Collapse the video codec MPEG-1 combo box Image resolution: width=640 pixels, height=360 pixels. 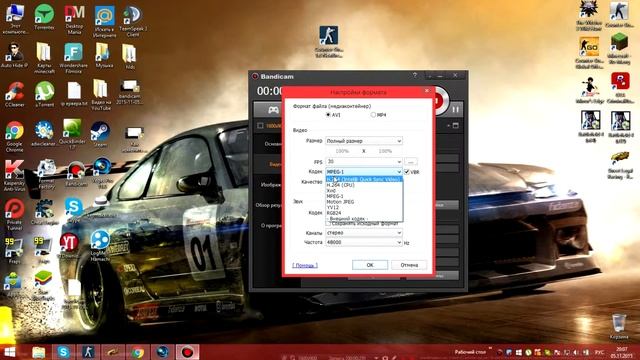tap(364, 172)
